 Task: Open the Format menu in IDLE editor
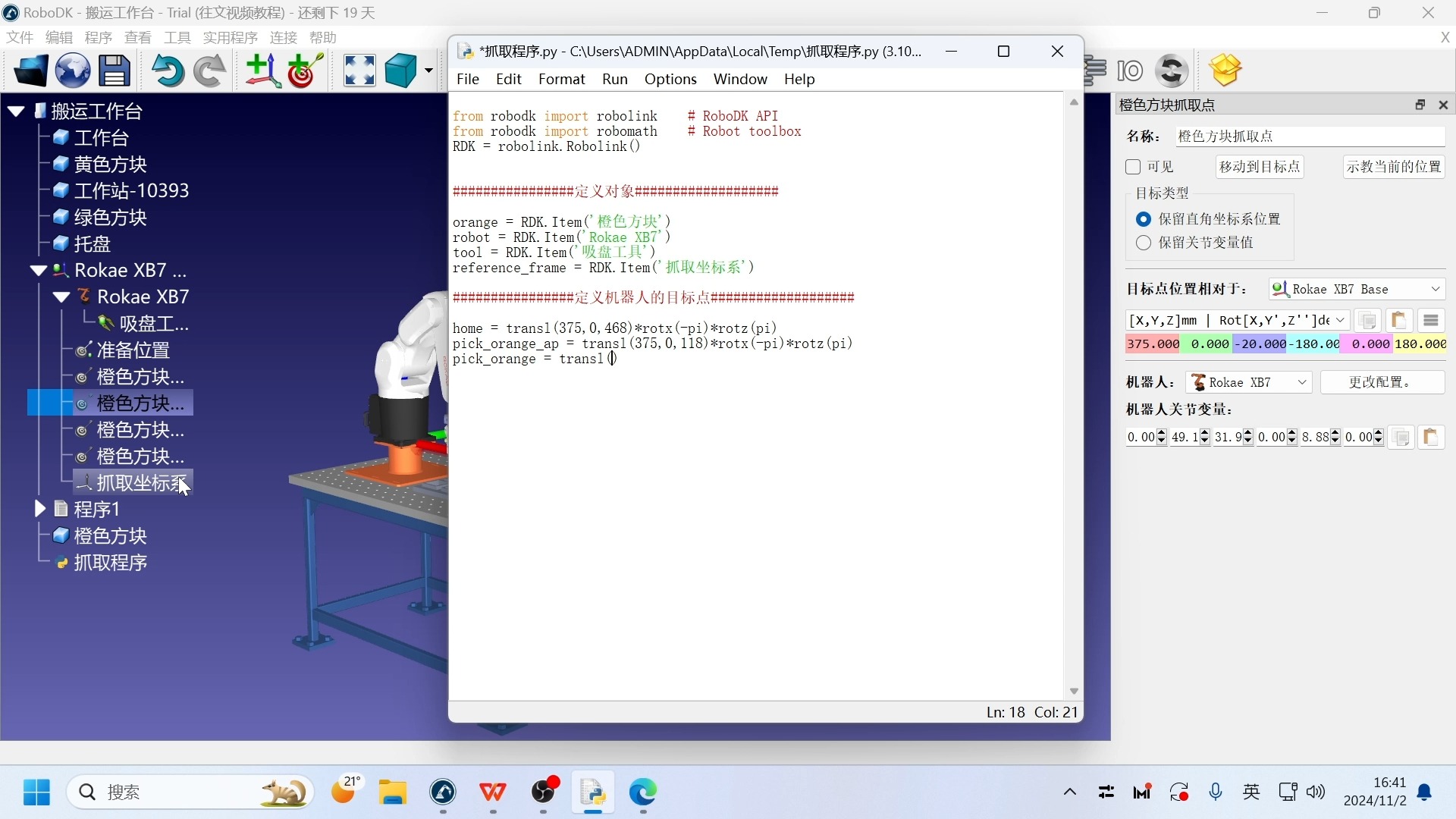tap(561, 79)
